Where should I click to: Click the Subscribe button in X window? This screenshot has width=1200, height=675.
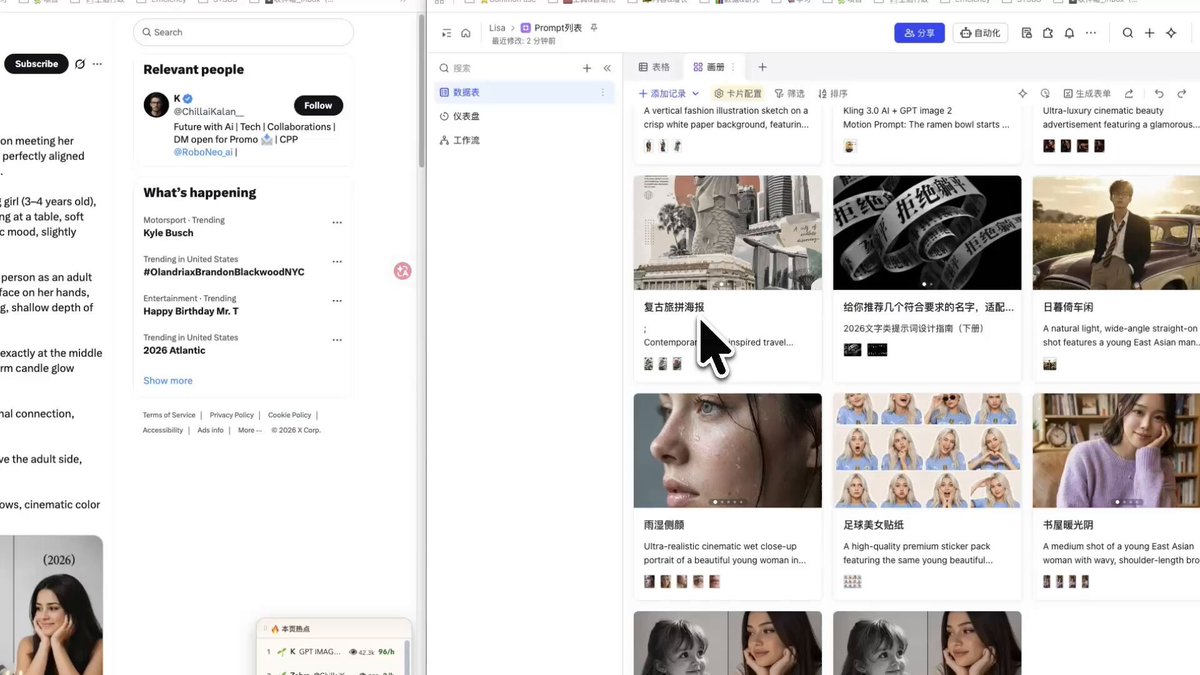37,64
